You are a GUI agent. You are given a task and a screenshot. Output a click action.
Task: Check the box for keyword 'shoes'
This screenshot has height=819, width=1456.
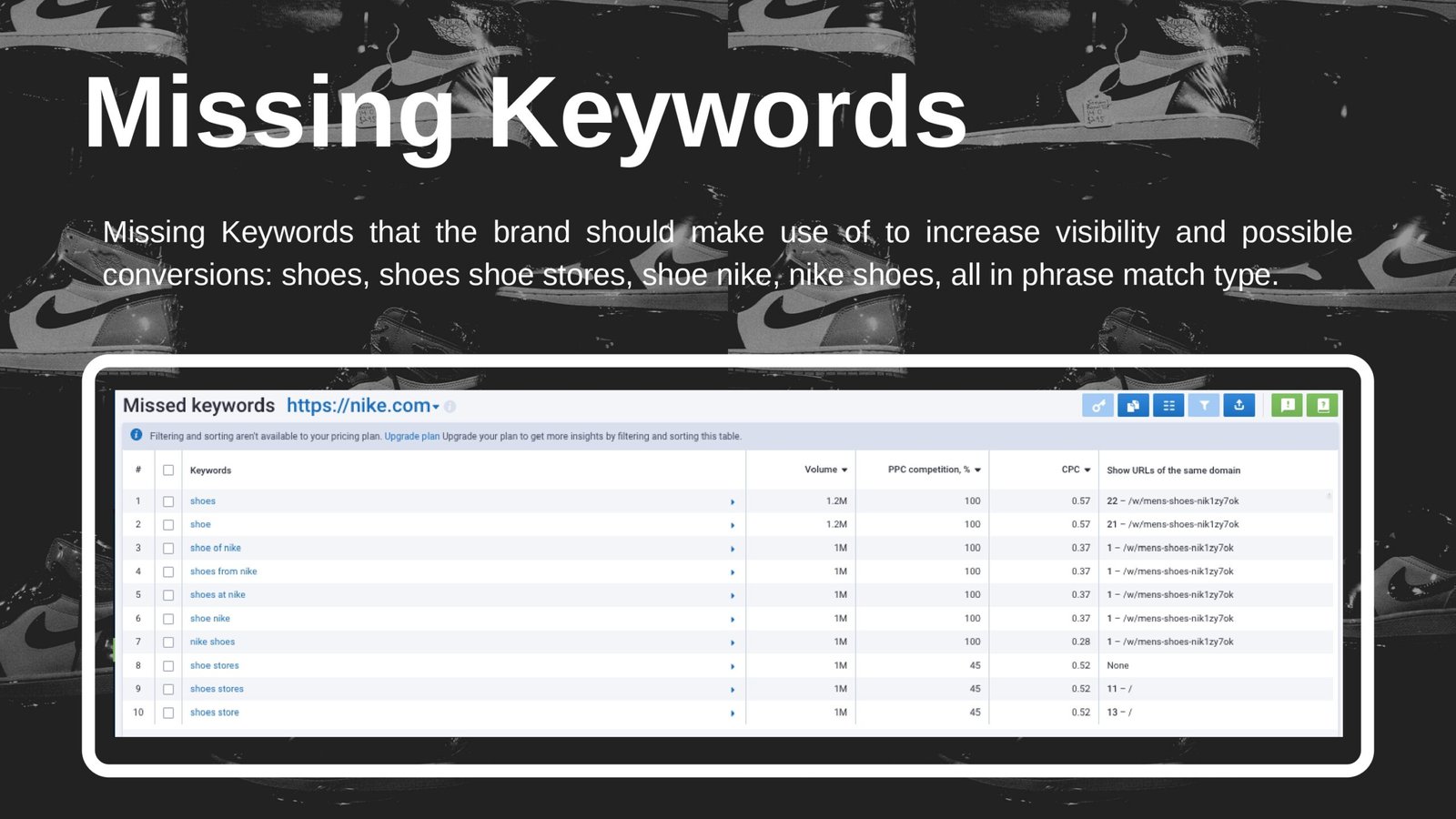(168, 501)
